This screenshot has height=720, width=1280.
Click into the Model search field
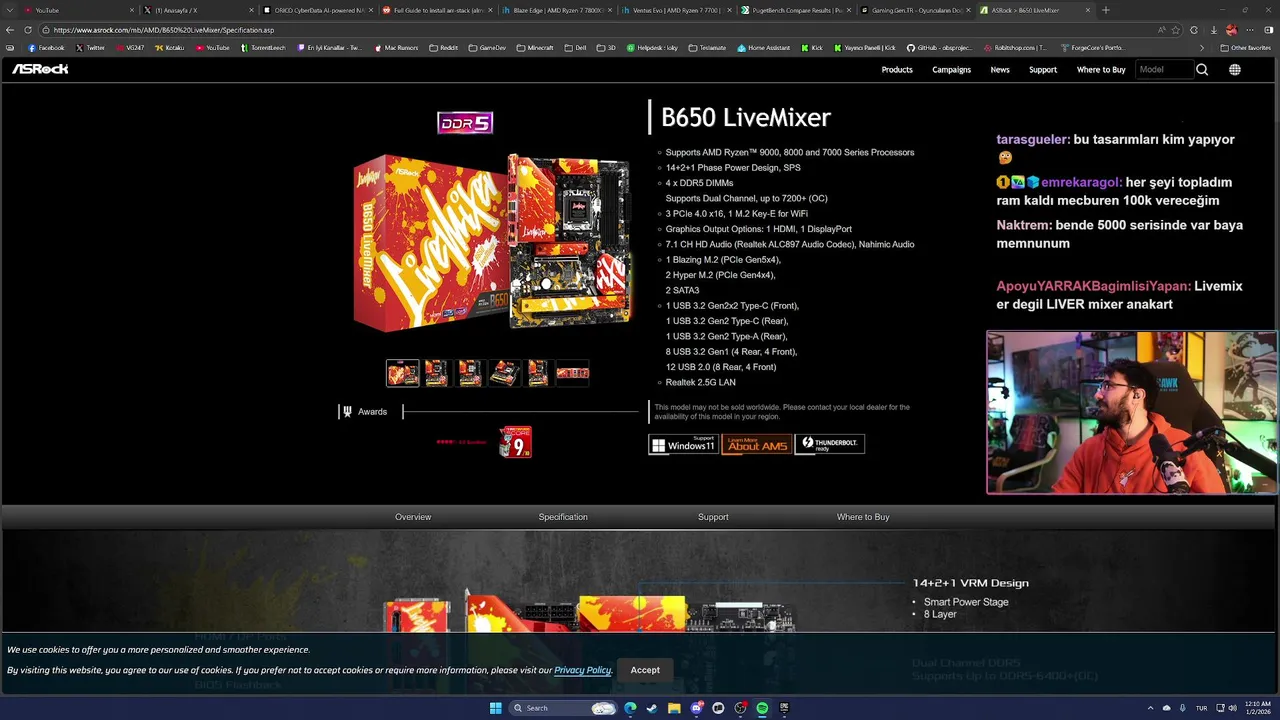click(1164, 69)
